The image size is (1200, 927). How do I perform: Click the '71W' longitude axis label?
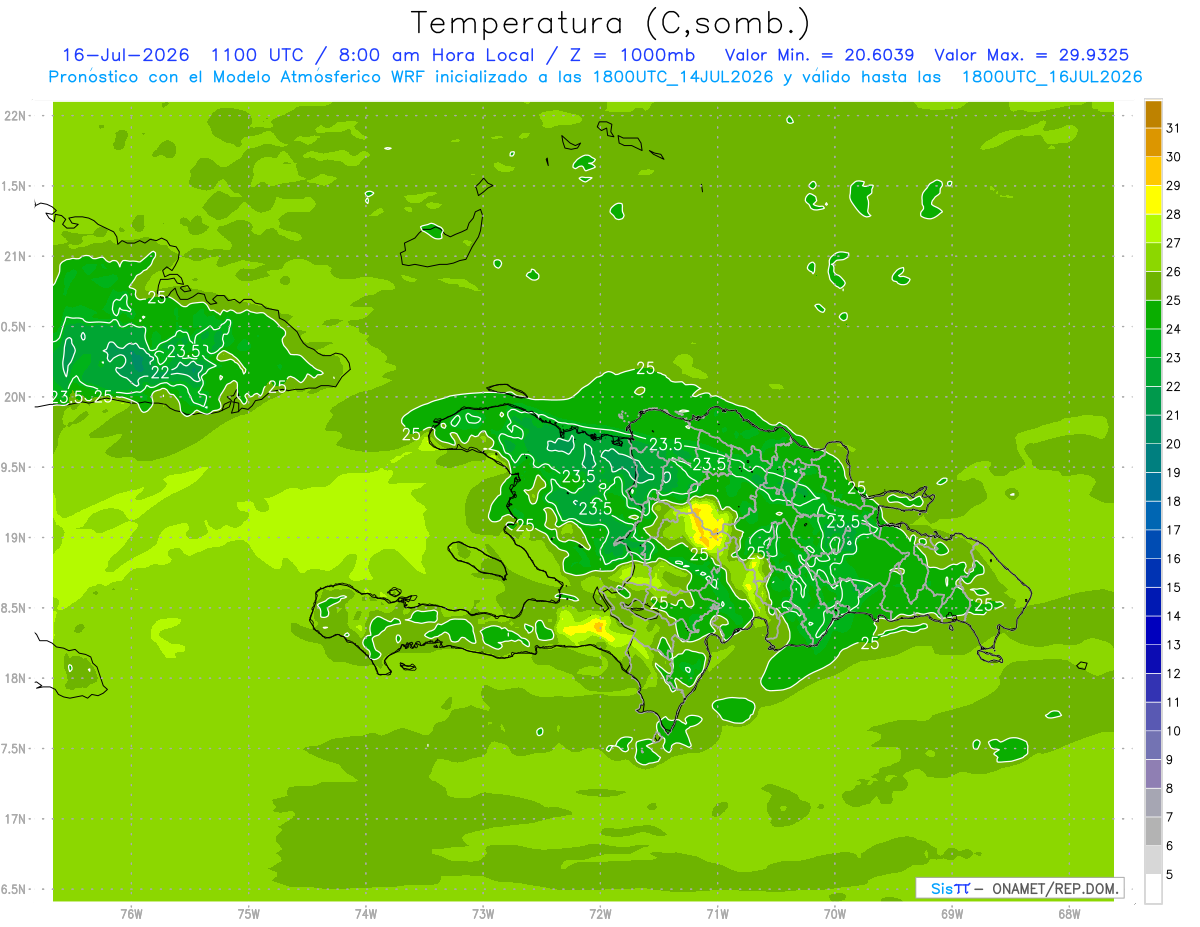point(717,914)
